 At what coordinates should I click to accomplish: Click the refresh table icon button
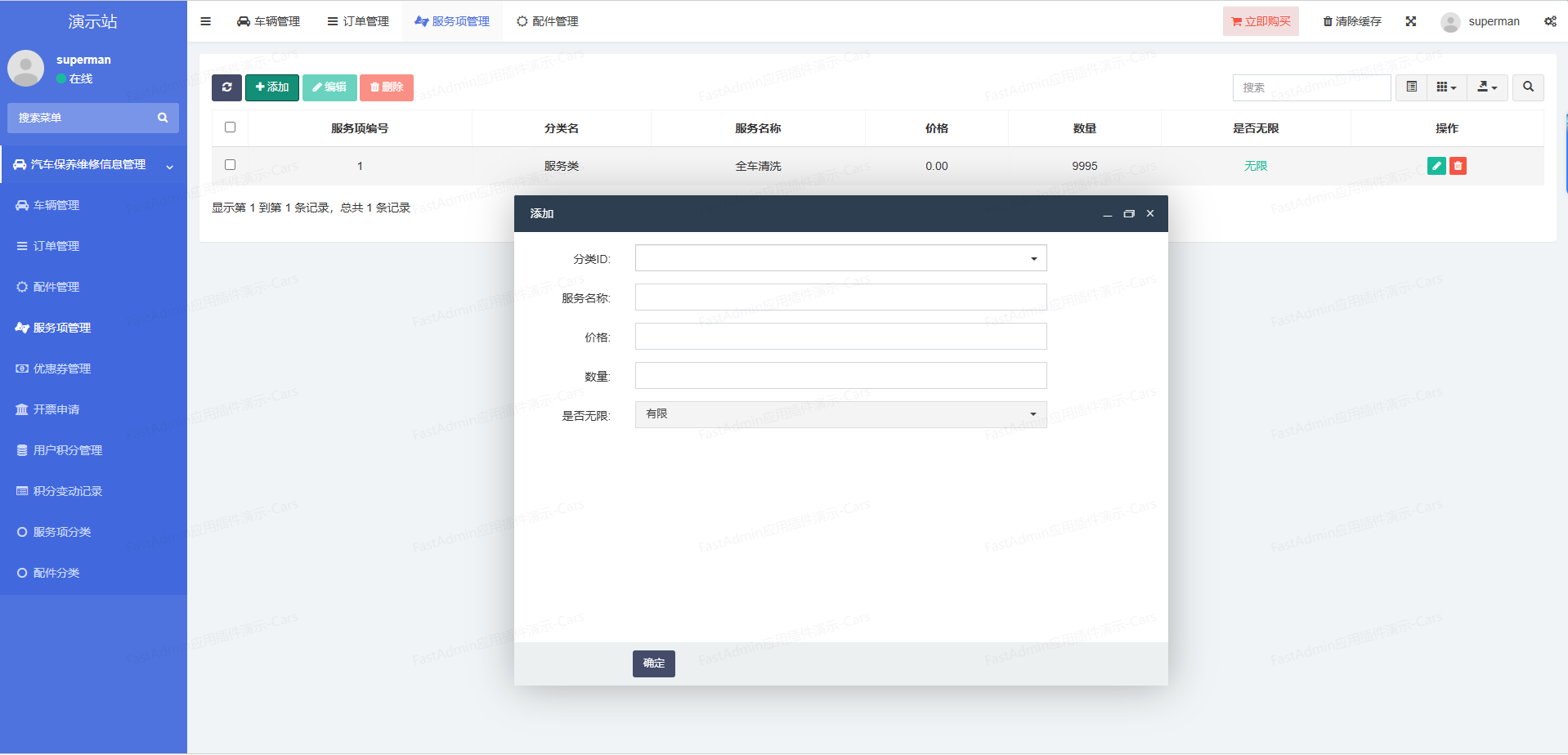(226, 87)
